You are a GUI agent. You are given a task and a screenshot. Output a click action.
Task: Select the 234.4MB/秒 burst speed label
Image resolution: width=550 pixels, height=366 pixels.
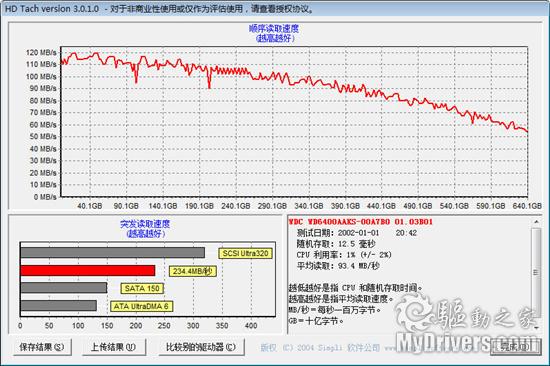coord(193,271)
